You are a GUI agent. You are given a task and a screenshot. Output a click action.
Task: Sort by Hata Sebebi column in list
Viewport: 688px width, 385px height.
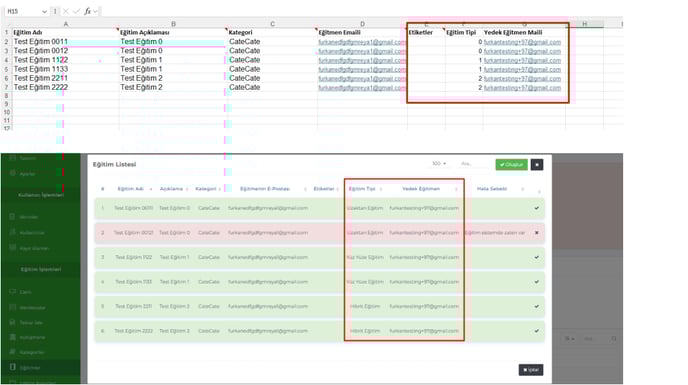tap(500, 189)
